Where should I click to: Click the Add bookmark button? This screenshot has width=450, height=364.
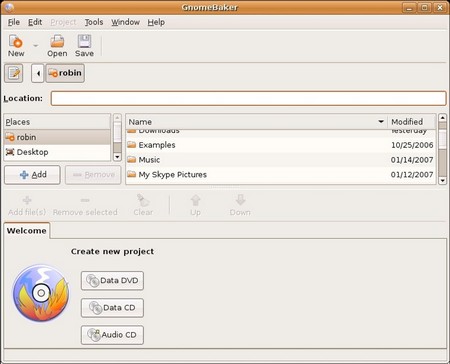tap(32, 175)
